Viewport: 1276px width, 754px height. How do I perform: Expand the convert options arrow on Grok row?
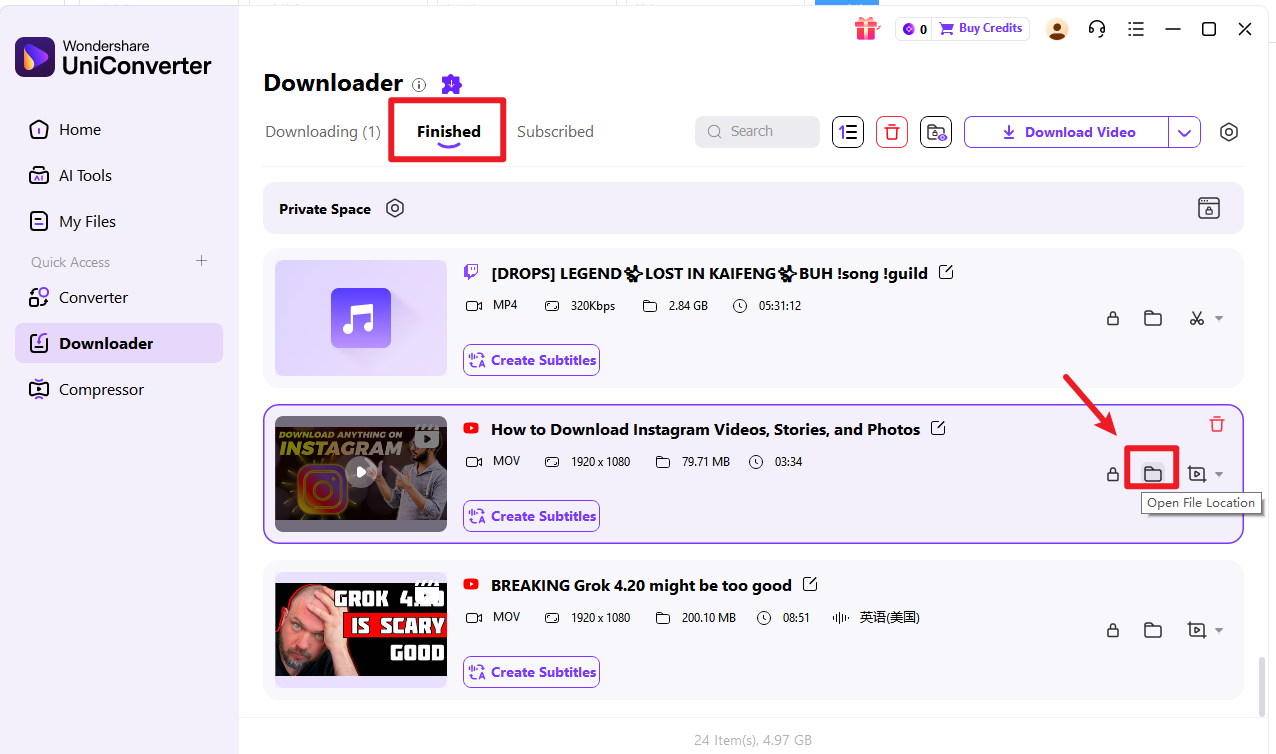tap(1219, 631)
